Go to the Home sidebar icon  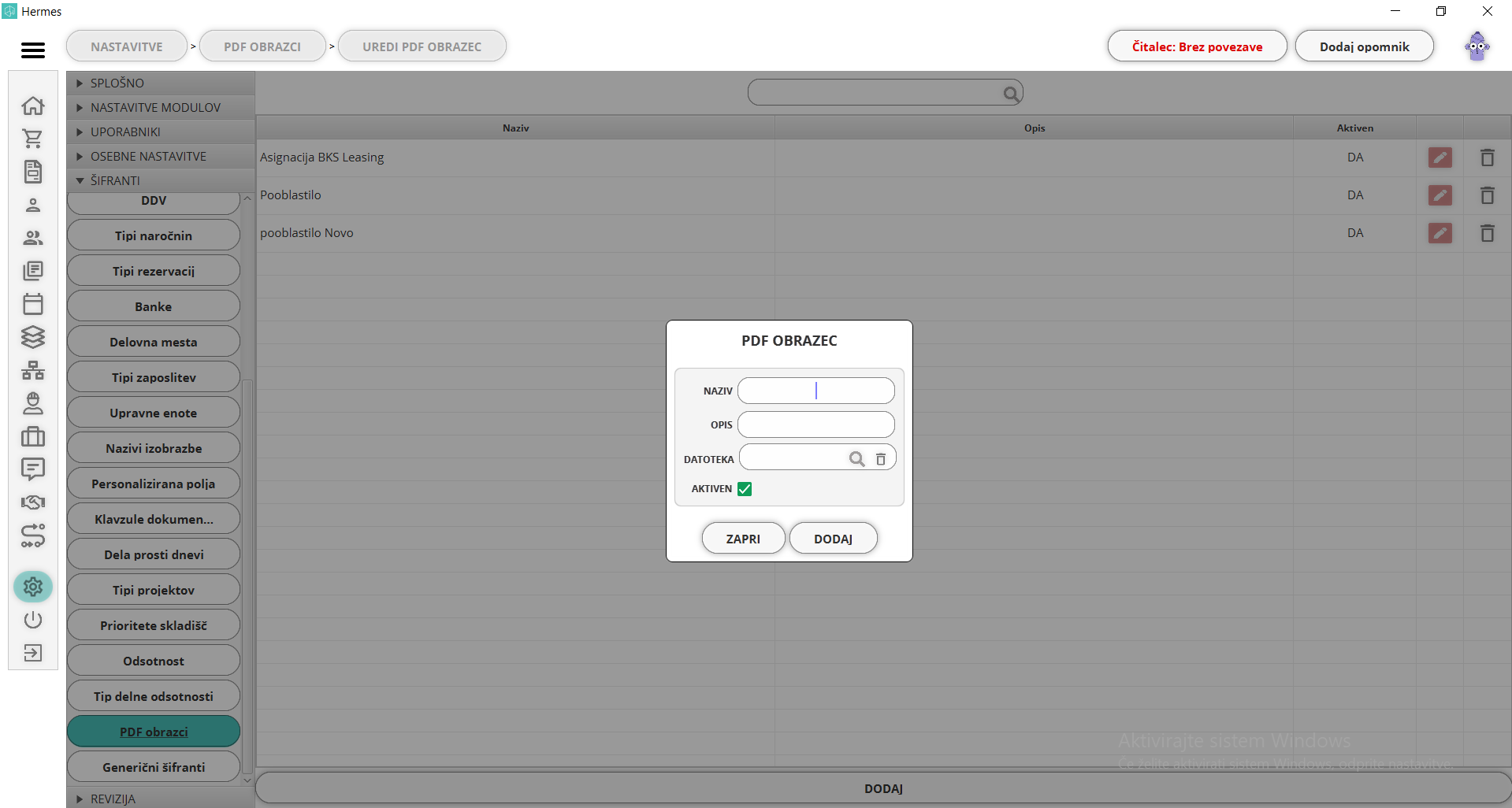33,106
